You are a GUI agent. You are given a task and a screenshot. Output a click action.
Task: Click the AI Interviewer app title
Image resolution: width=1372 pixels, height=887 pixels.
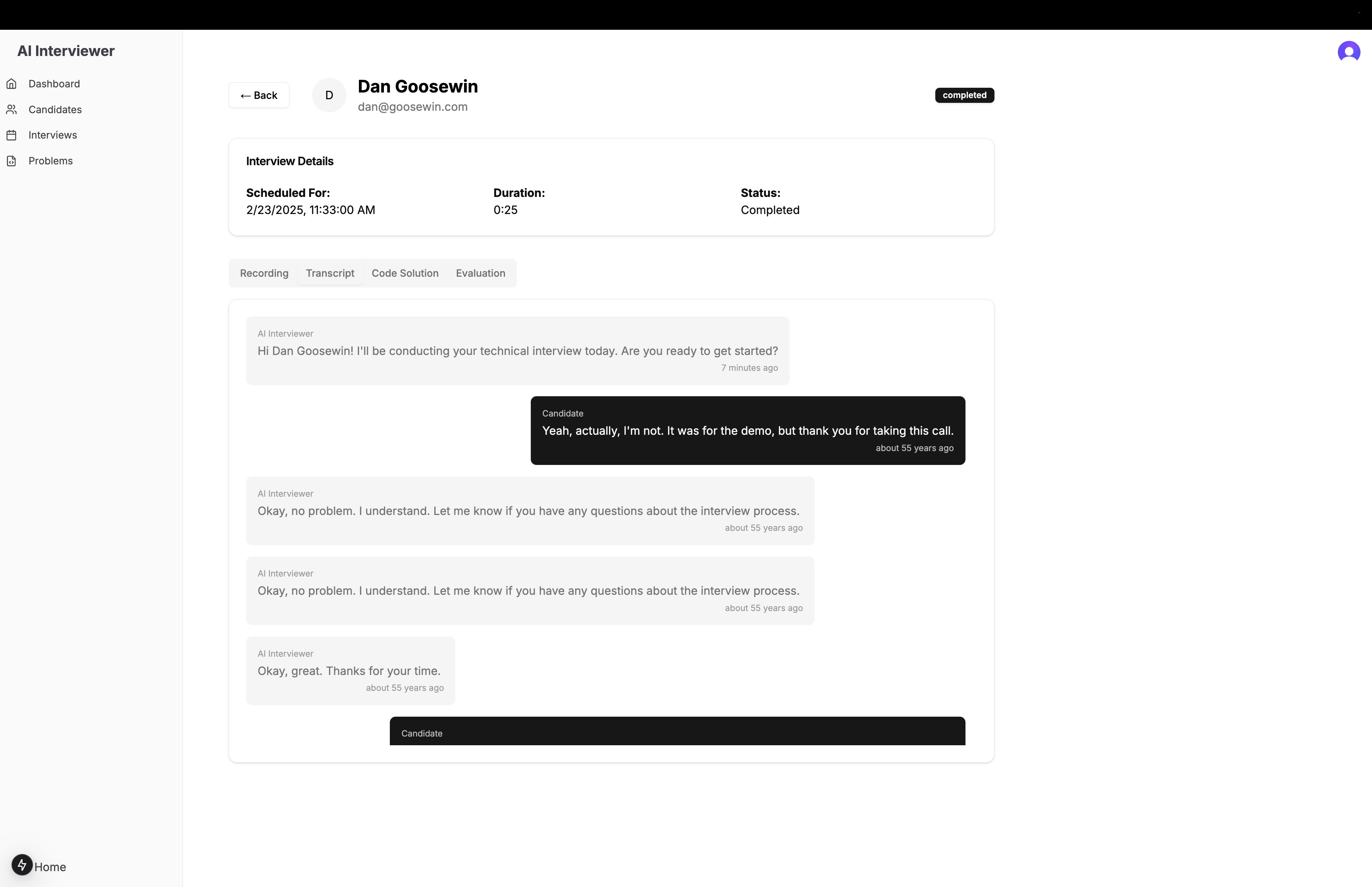tap(66, 51)
